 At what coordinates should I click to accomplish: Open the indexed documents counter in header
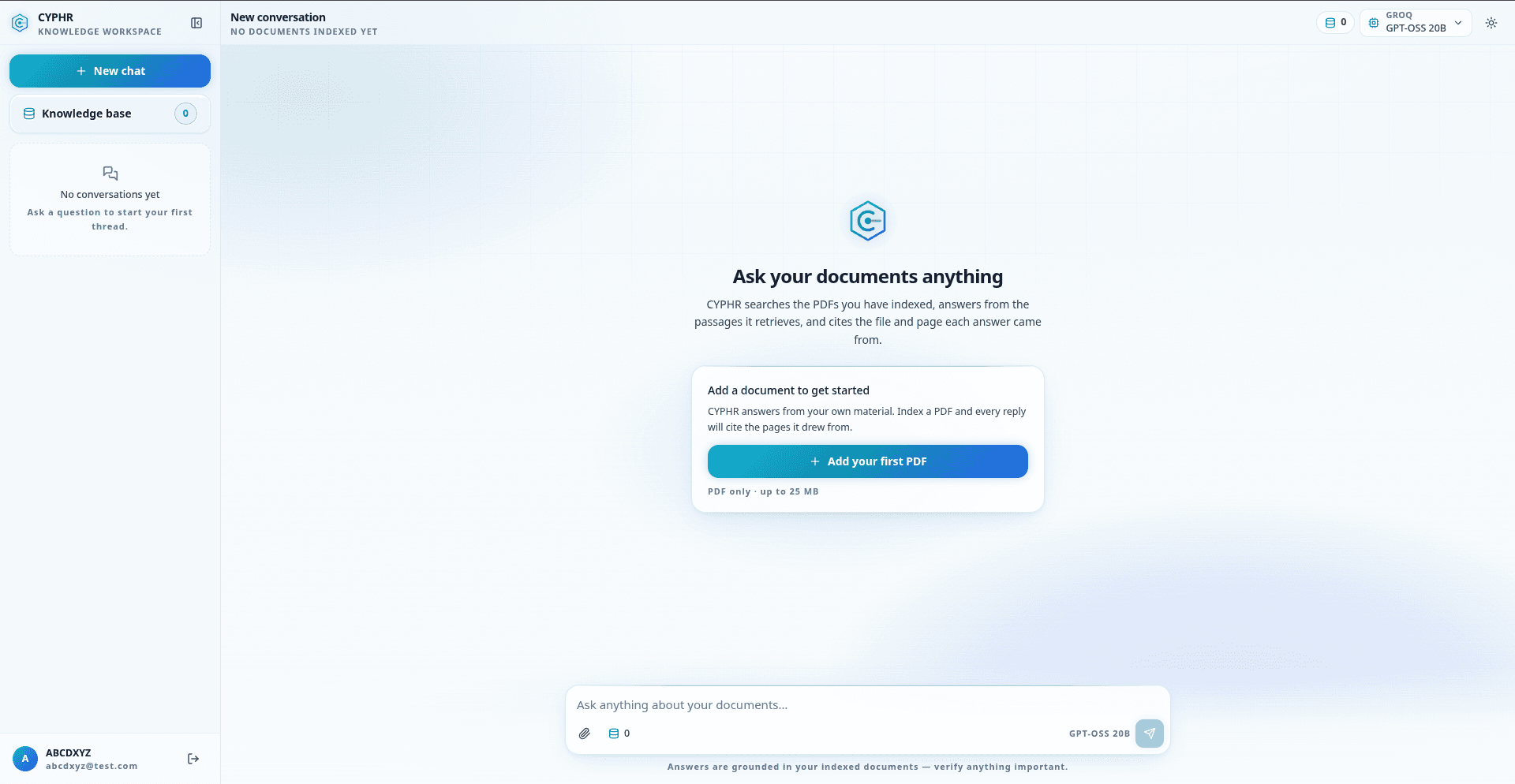coord(1335,23)
